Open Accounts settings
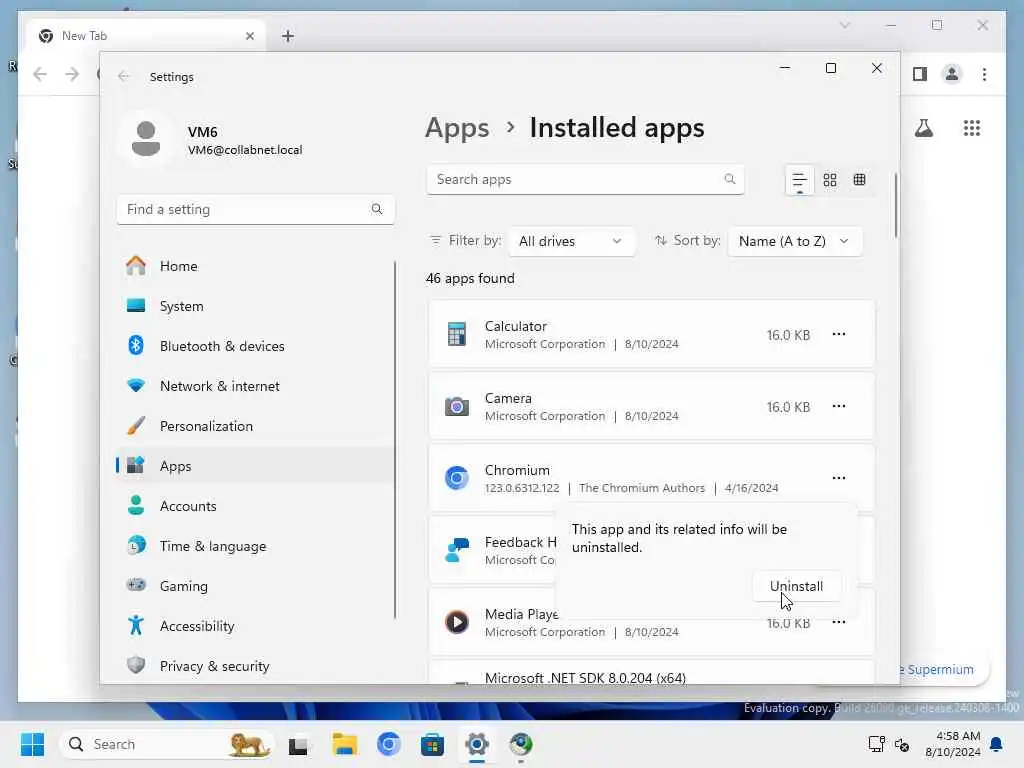The height and width of the screenshot is (768, 1024). pos(255,505)
